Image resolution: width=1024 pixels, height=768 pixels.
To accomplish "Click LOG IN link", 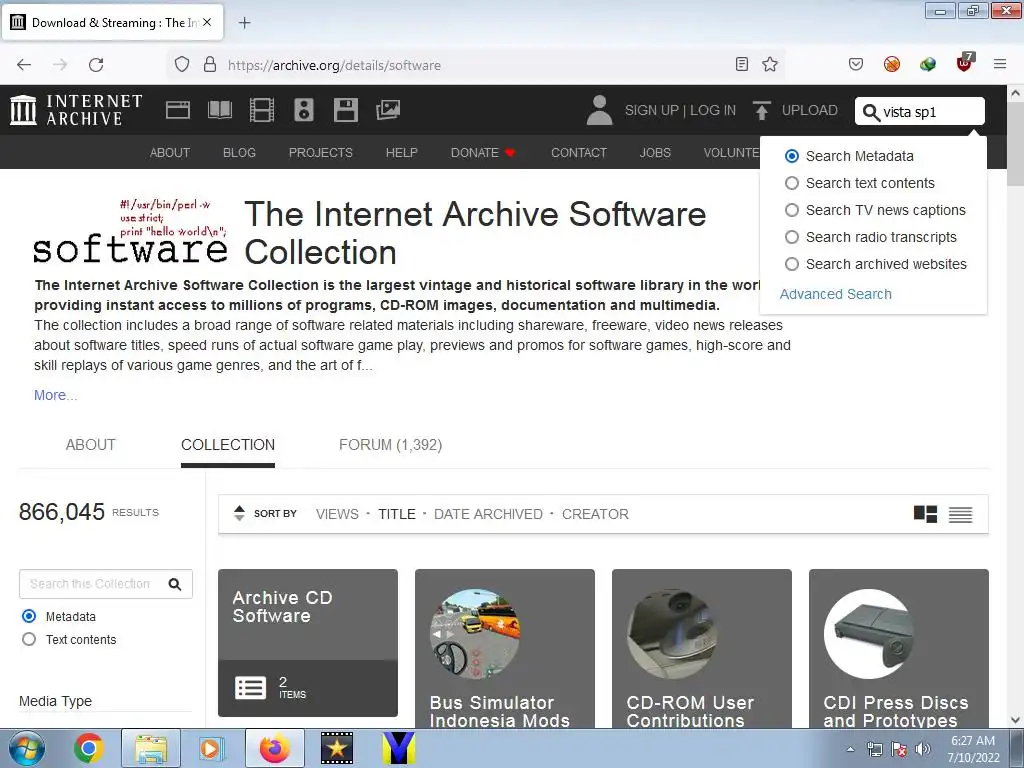I will [712, 110].
